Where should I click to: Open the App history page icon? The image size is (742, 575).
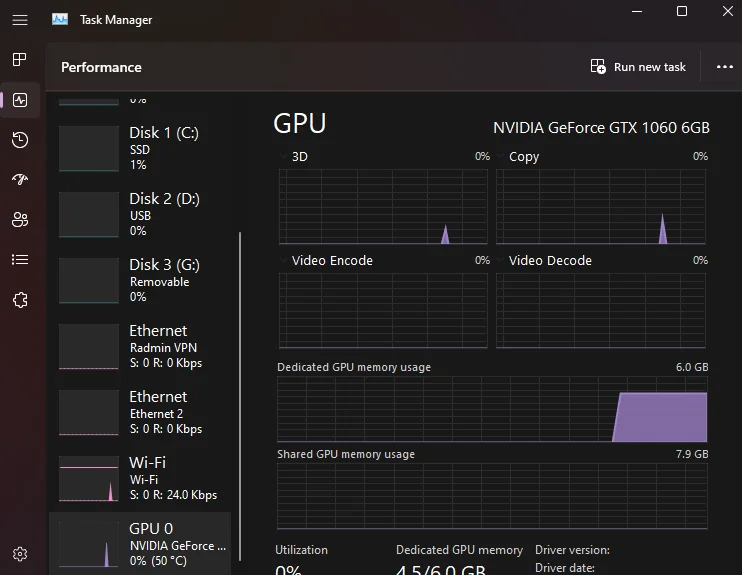coord(20,140)
